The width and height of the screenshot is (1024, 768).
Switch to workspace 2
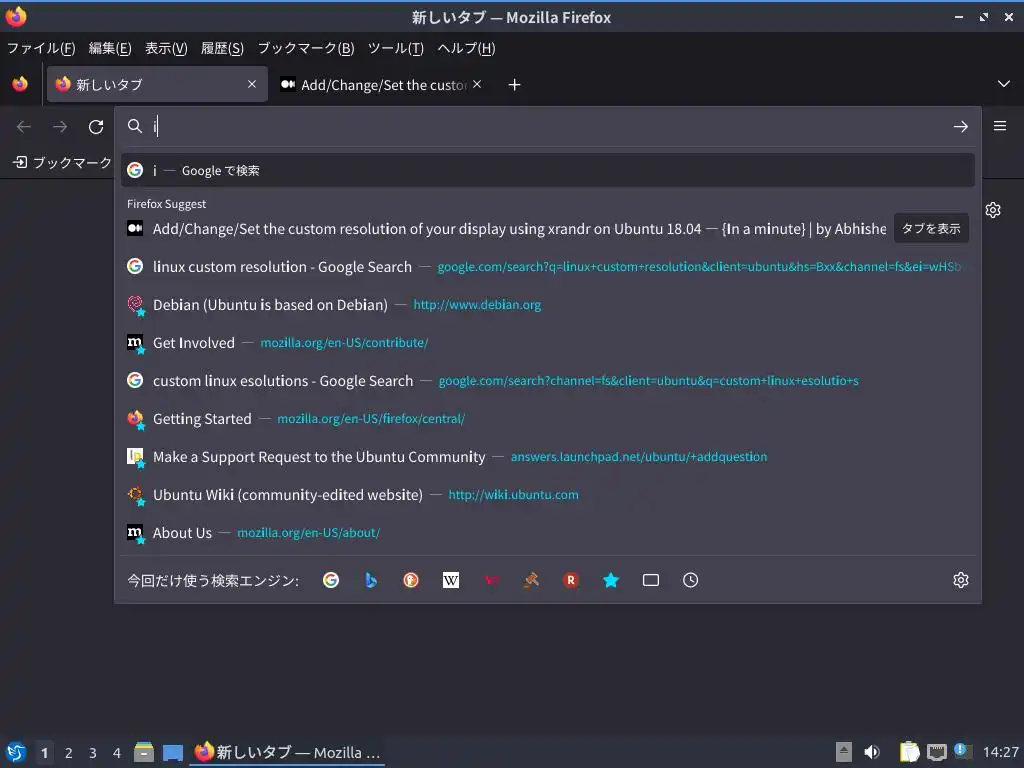coord(69,753)
